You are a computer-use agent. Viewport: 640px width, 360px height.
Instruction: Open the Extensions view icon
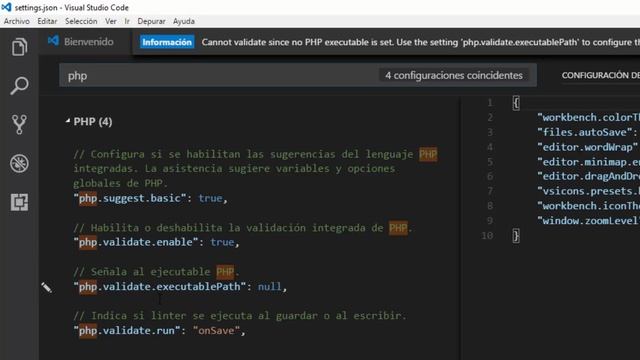coord(19,202)
